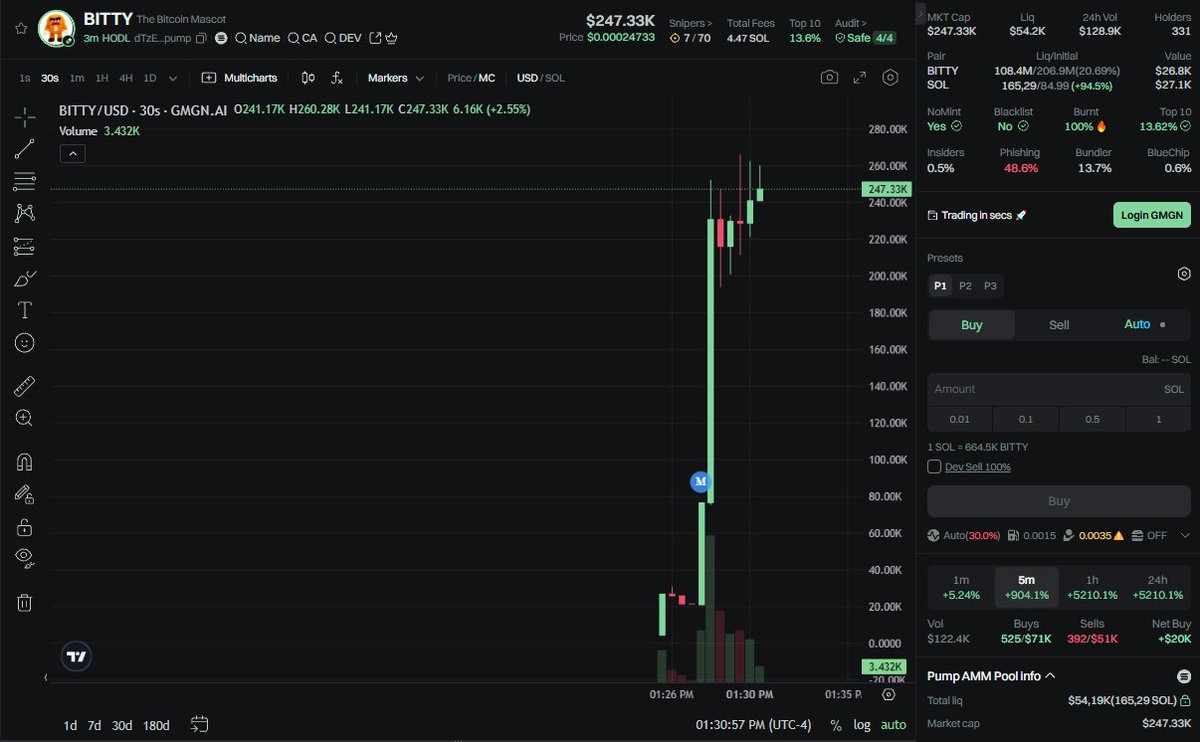Image resolution: width=1200 pixels, height=742 pixels.
Task: Select preset P2
Action: tap(965, 286)
